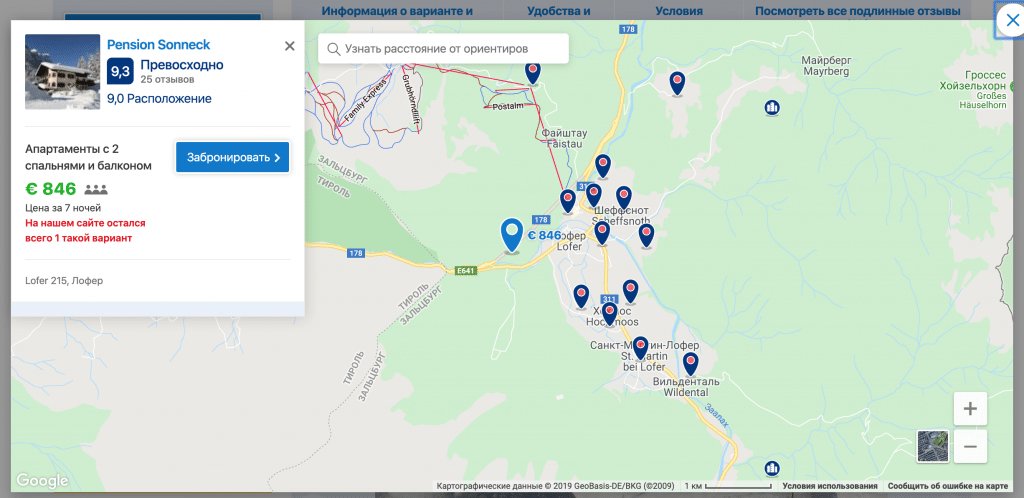
Task: Close the Pension Sonneck info card
Action: pyautogui.click(x=290, y=46)
